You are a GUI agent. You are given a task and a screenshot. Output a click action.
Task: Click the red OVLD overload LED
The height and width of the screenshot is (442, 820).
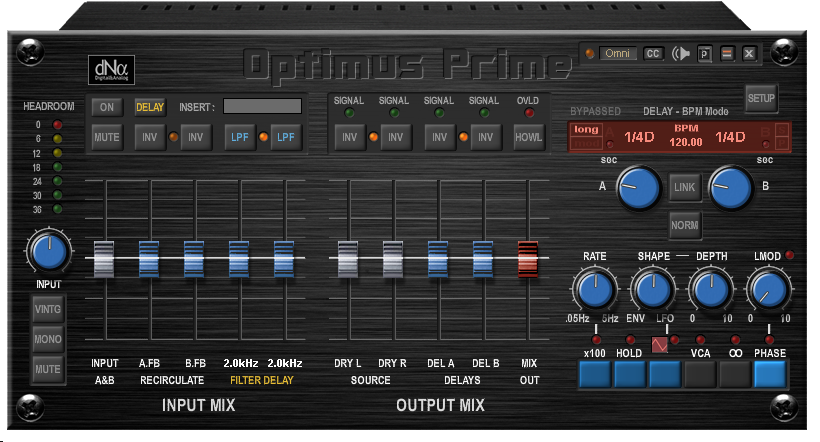[529, 112]
